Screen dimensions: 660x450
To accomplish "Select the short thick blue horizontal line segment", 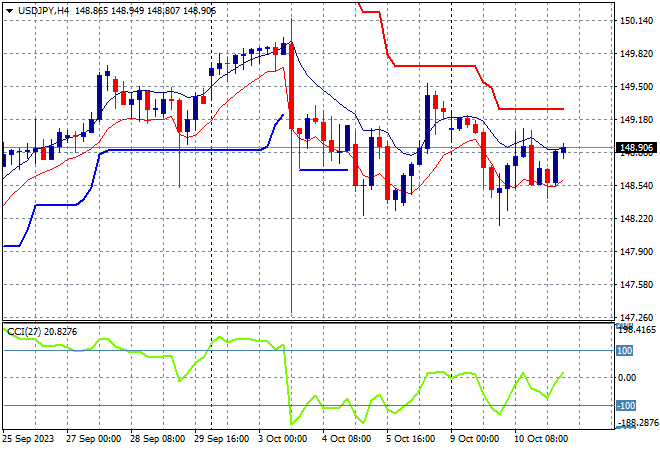I will pyautogui.click(x=323, y=170).
